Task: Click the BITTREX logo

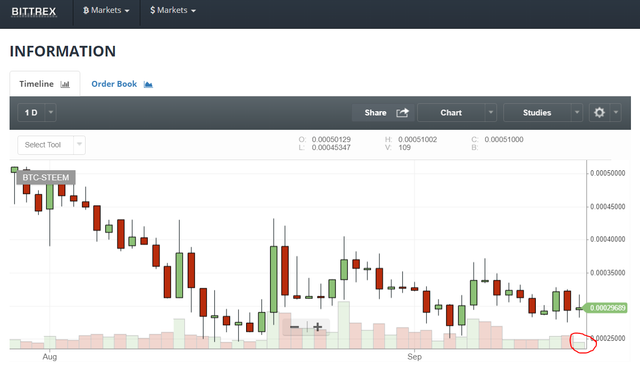Action: click(33, 11)
